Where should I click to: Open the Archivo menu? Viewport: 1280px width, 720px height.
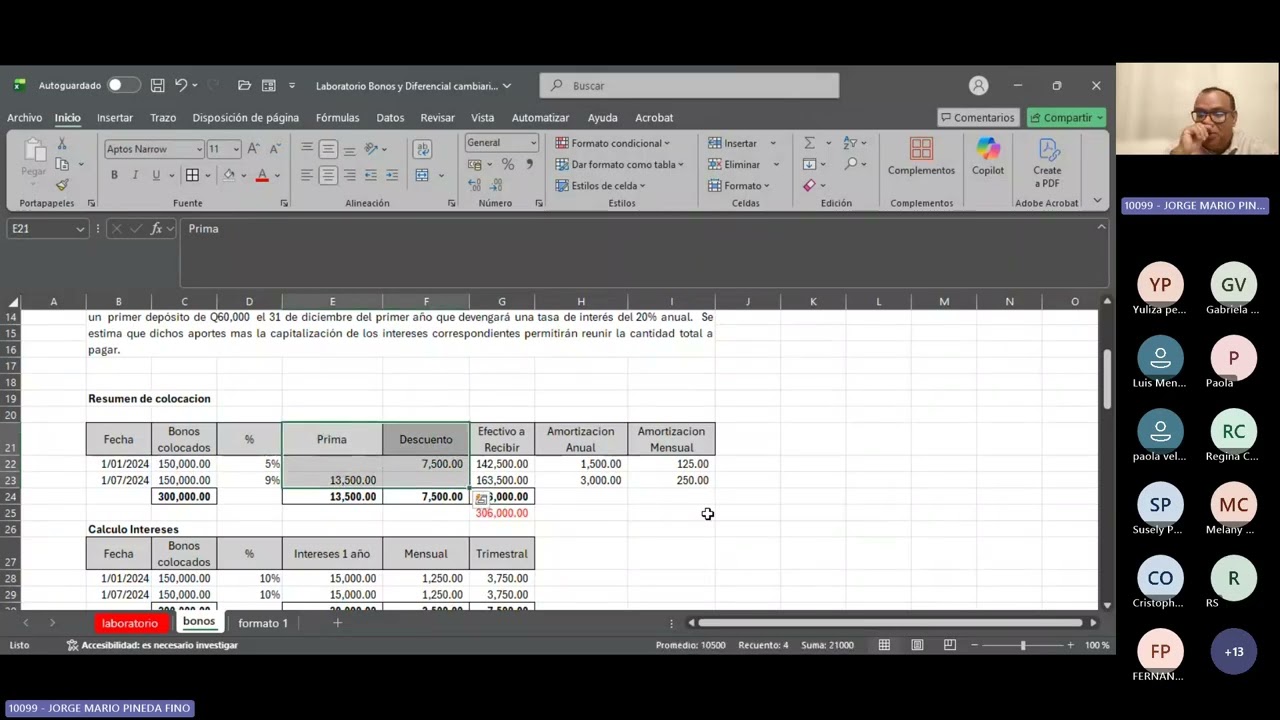point(24,118)
